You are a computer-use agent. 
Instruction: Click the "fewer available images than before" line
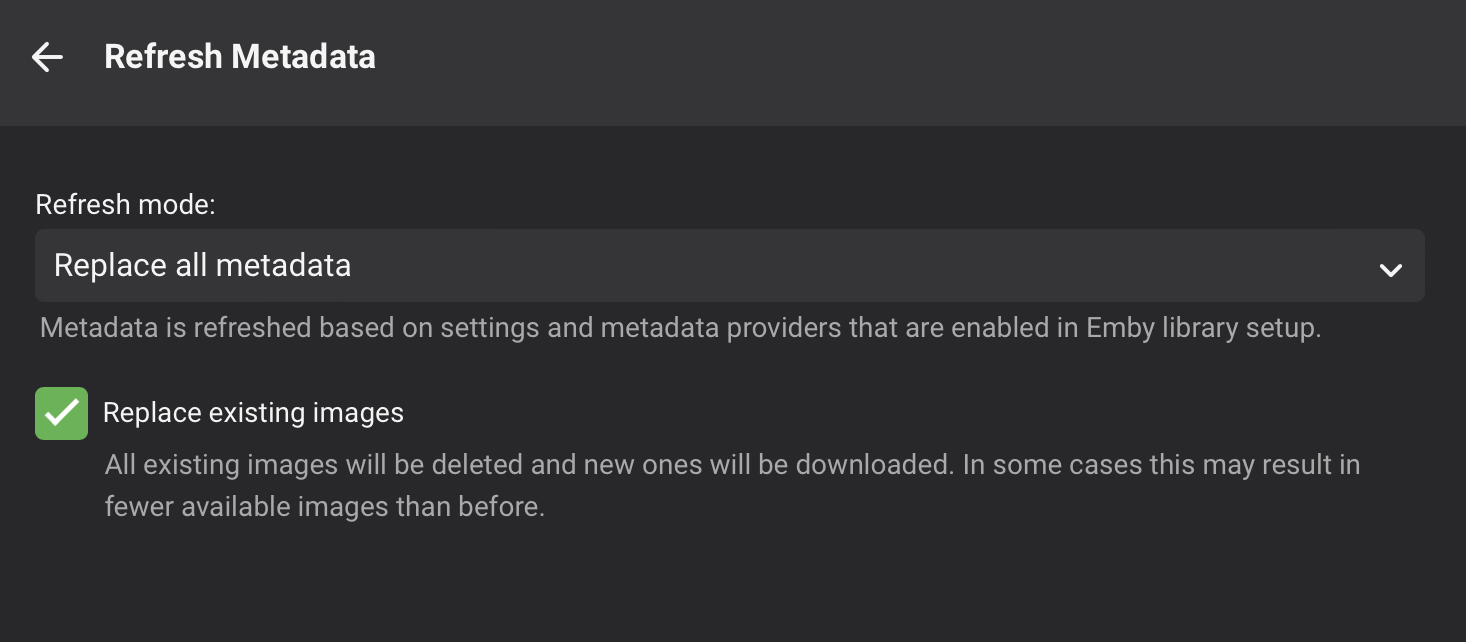click(325, 507)
